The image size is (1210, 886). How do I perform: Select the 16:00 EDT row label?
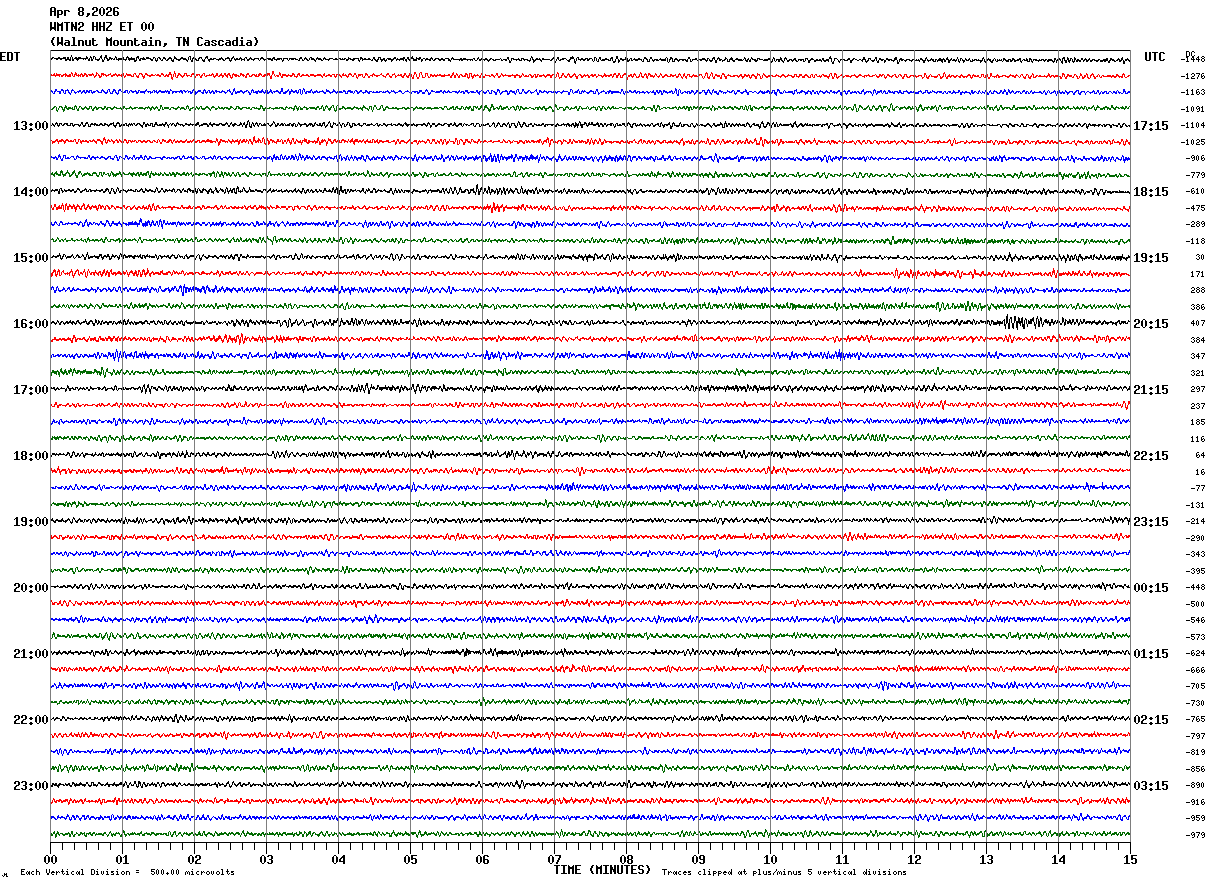(30, 324)
